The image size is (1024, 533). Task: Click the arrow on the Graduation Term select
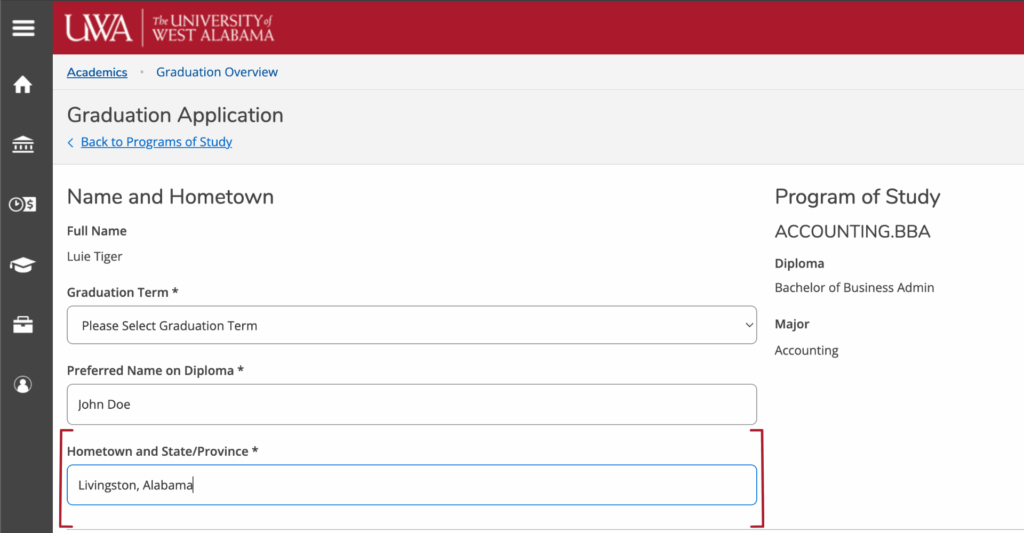click(749, 325)
